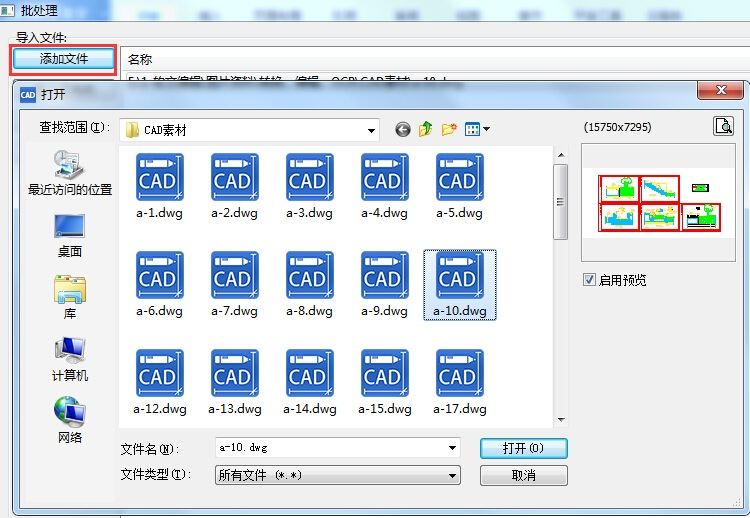750x518 pixels.
Task: Go to 桌面 in sidebar
Action: (x=70, y=236)
